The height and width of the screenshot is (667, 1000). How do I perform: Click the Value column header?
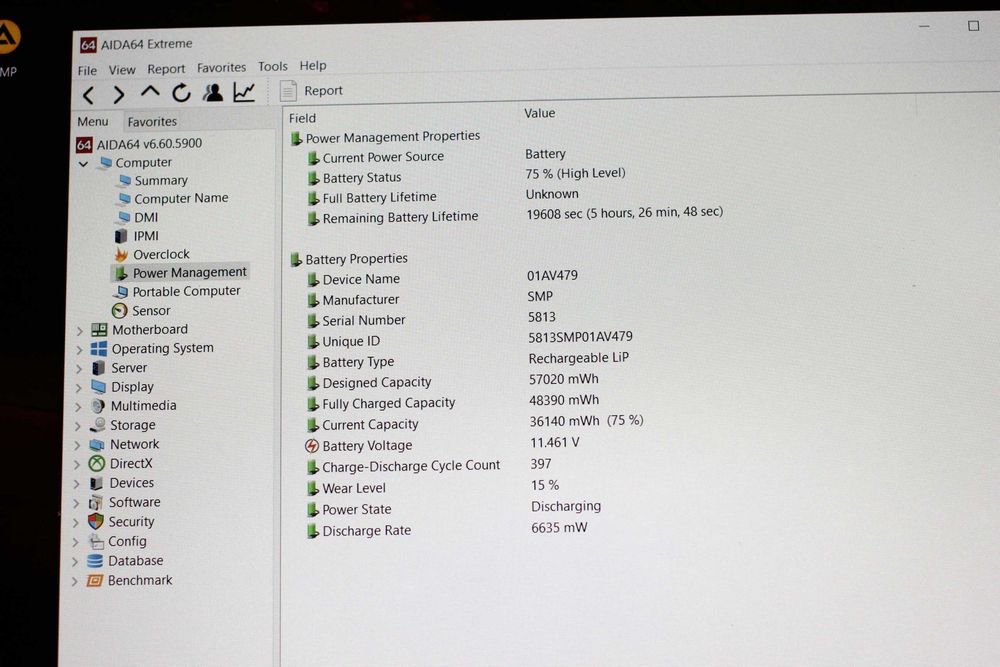coord(540,114)
